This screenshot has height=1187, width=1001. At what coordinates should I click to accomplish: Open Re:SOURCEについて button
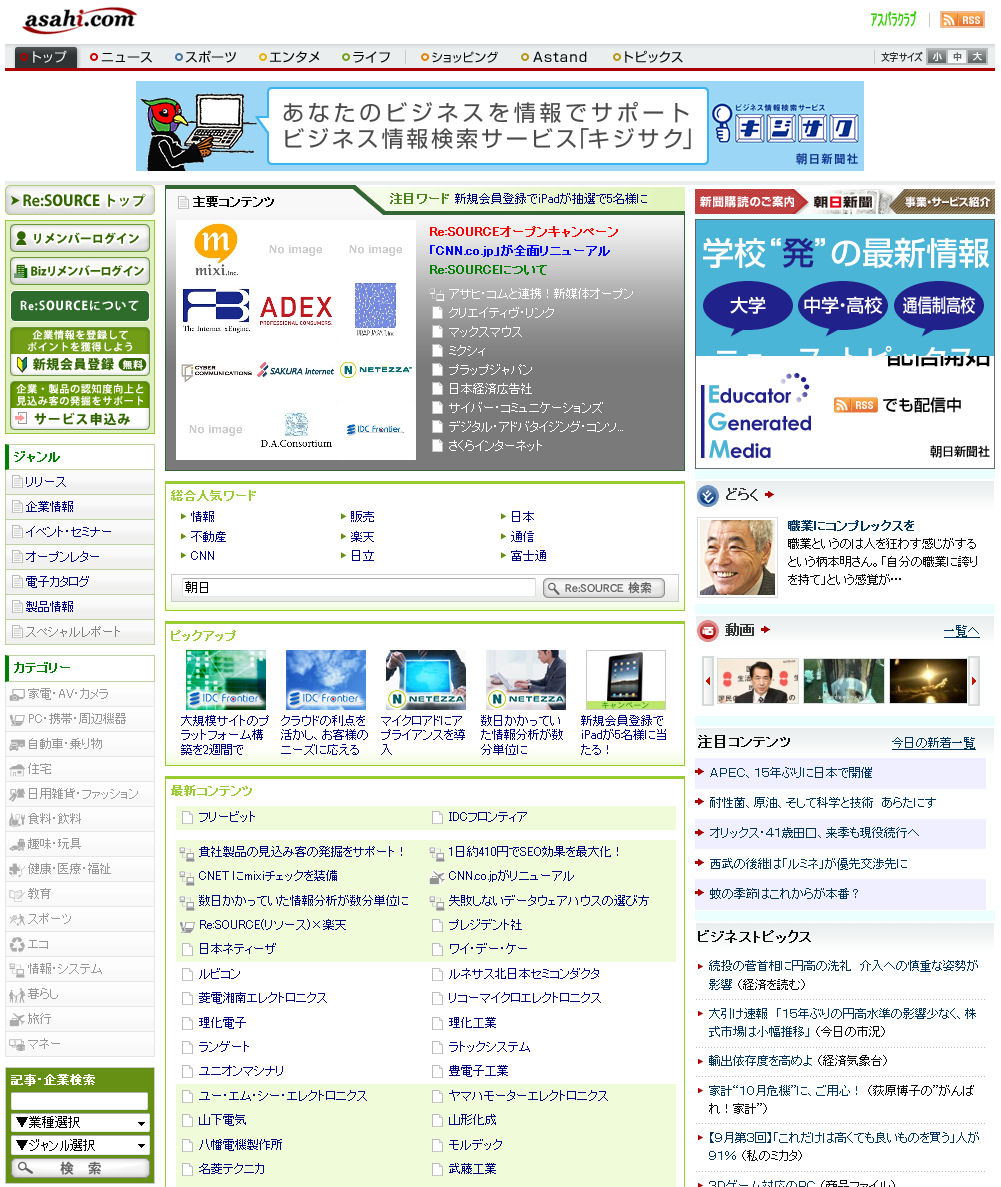[80, 306]
